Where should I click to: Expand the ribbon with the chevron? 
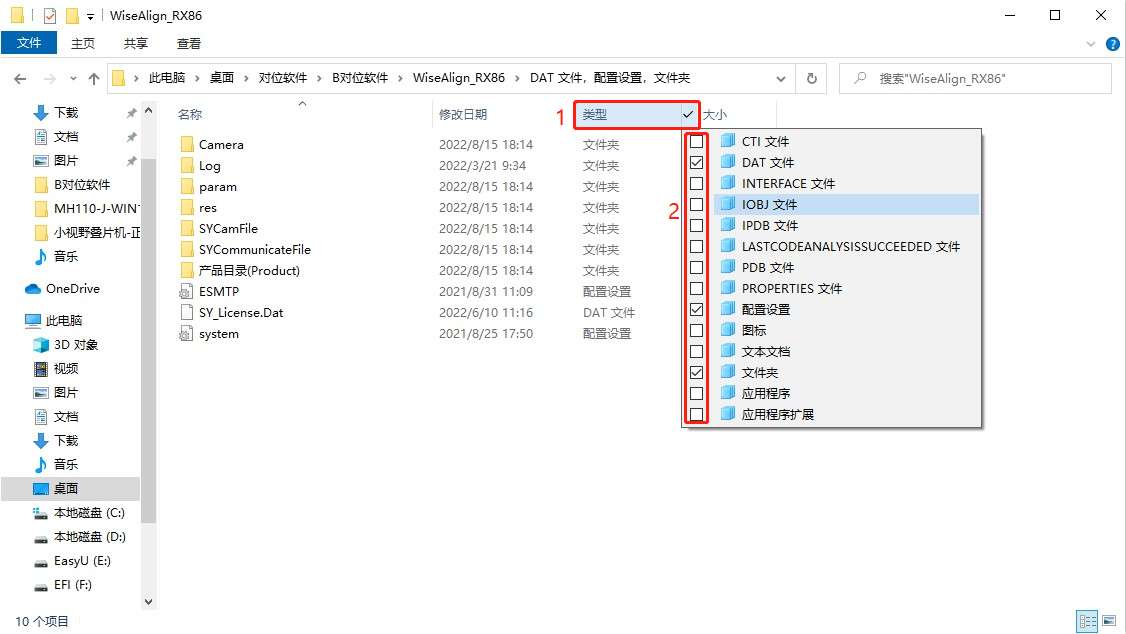1092,44
